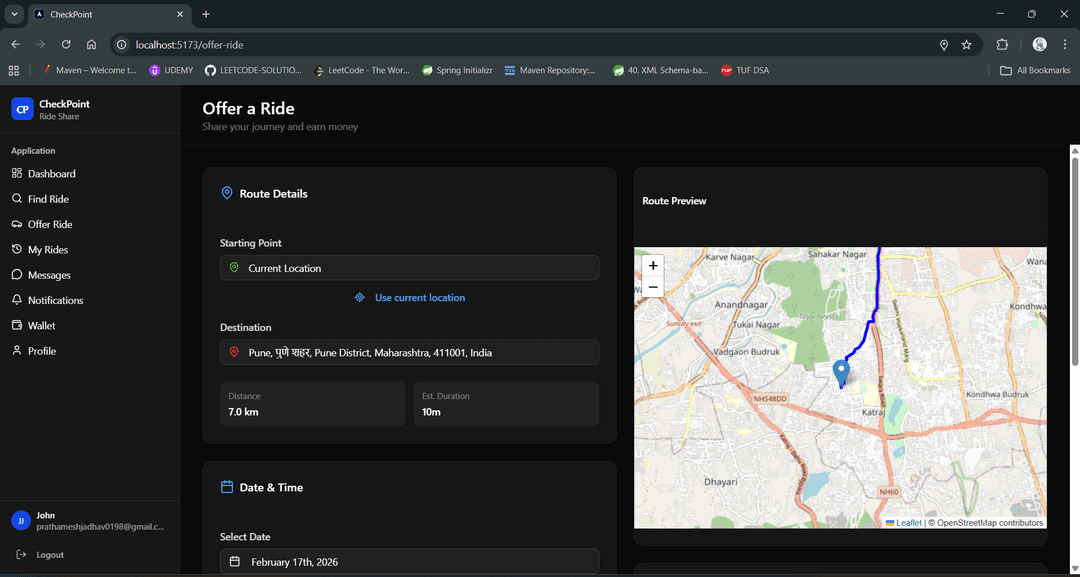This screenshot has width=1080, height=577.
Task: Click the green location pin in Starting Point
Action: point(234,268)
